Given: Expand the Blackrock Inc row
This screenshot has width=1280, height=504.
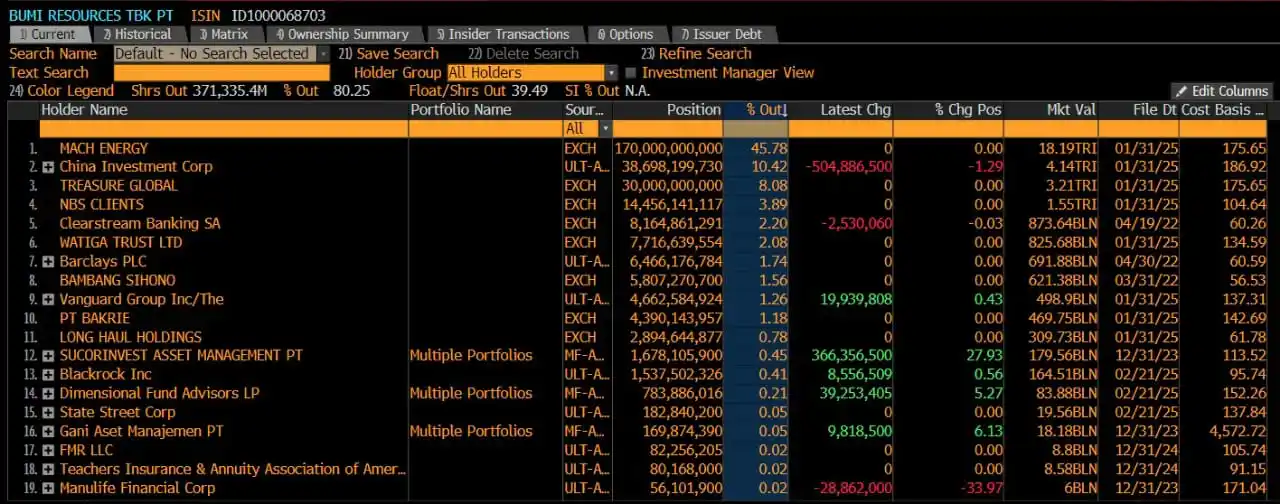Looking at the screenshot, I should tap(48, 375).
